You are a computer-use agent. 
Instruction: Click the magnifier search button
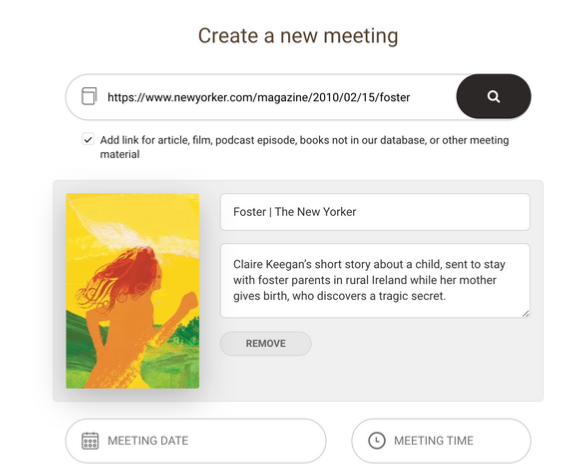click(494, 97)
